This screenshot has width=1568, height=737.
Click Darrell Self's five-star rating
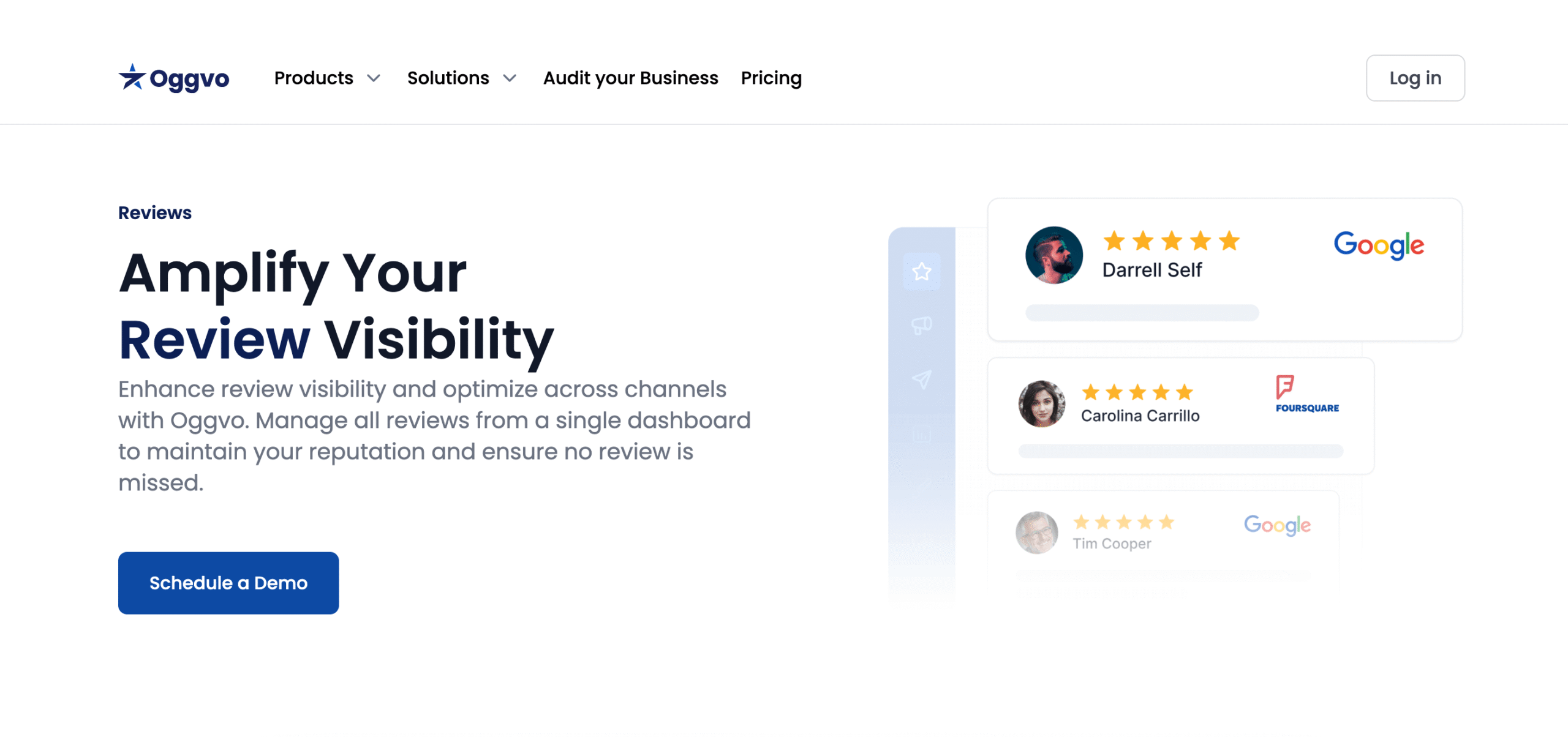tap(1171, 241)
